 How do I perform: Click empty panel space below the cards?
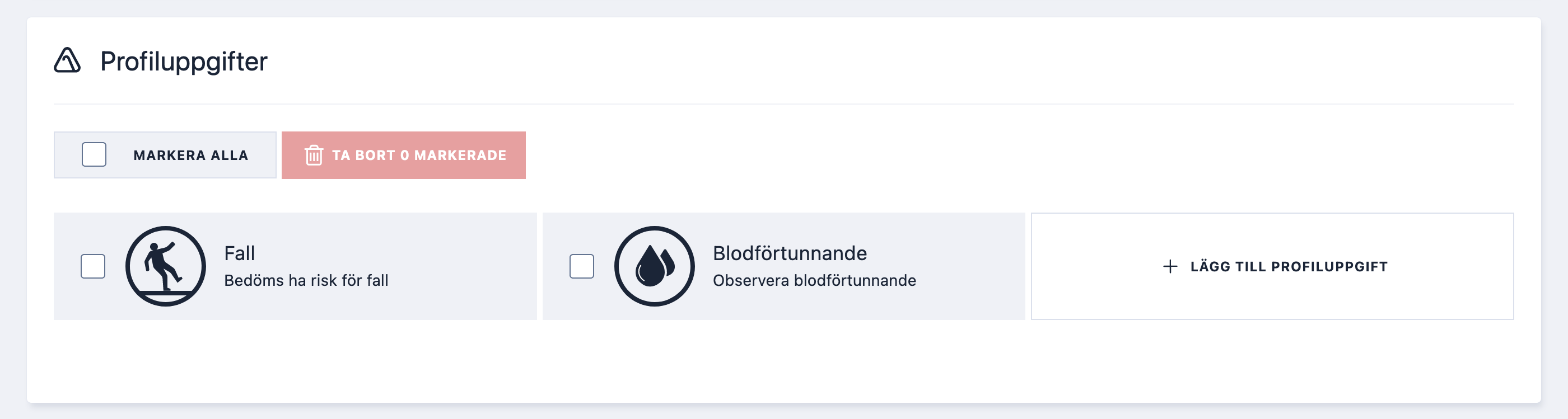784,362
